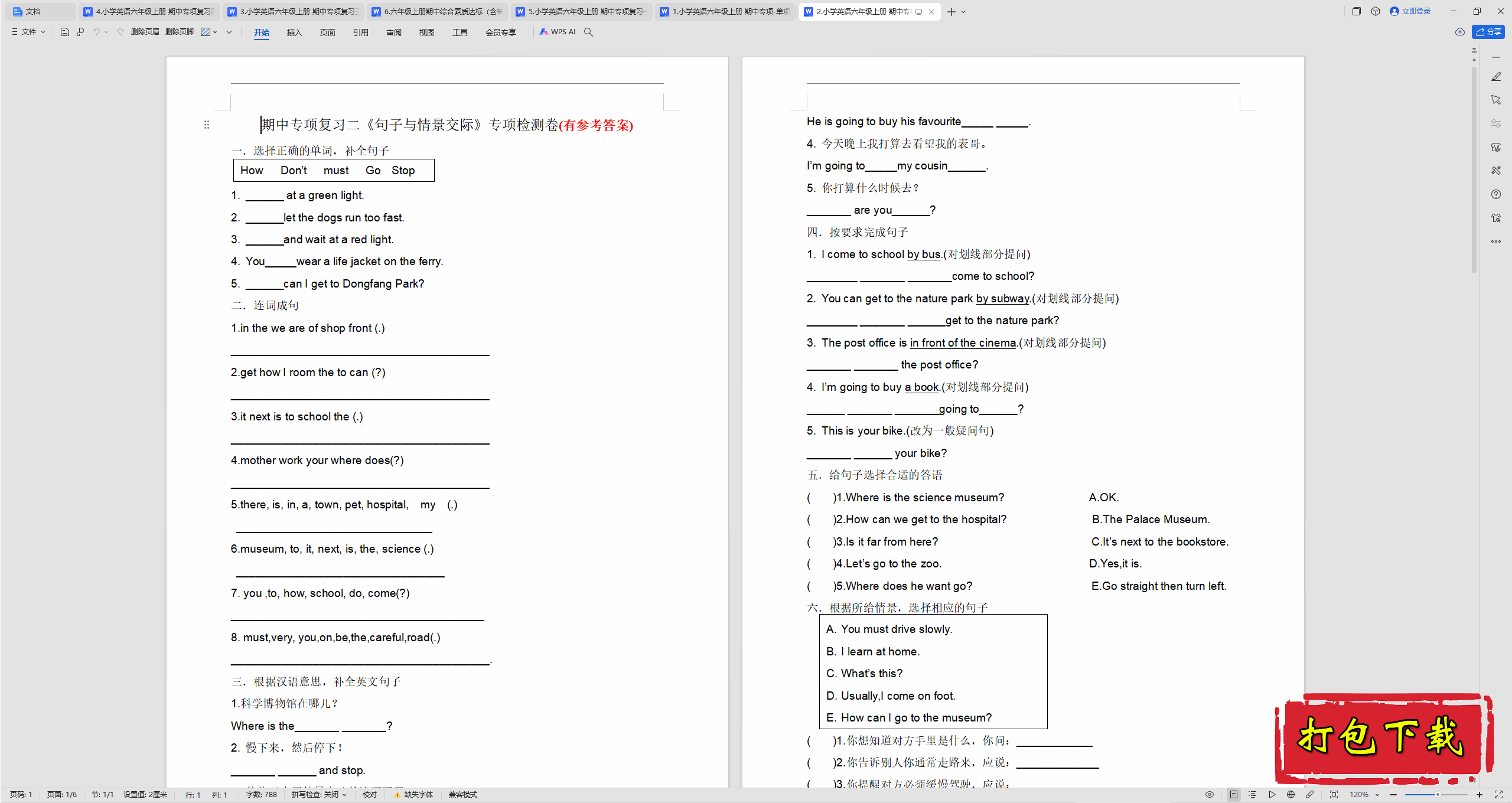1512x803 pixels.
Task: Click the 打包下载 download banner
Action: click(1383, 737)
